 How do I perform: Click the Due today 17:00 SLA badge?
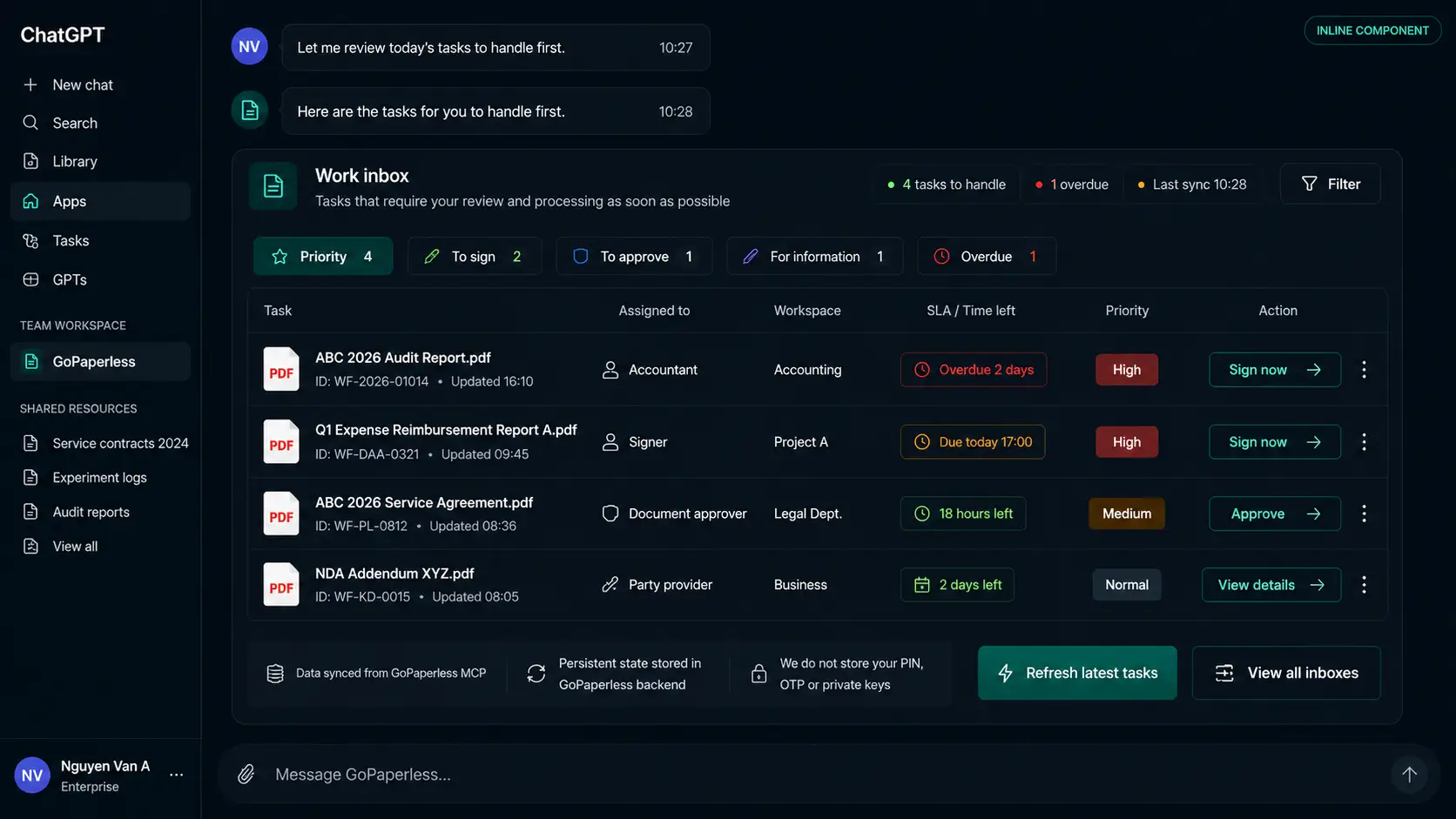pos(973,441)
